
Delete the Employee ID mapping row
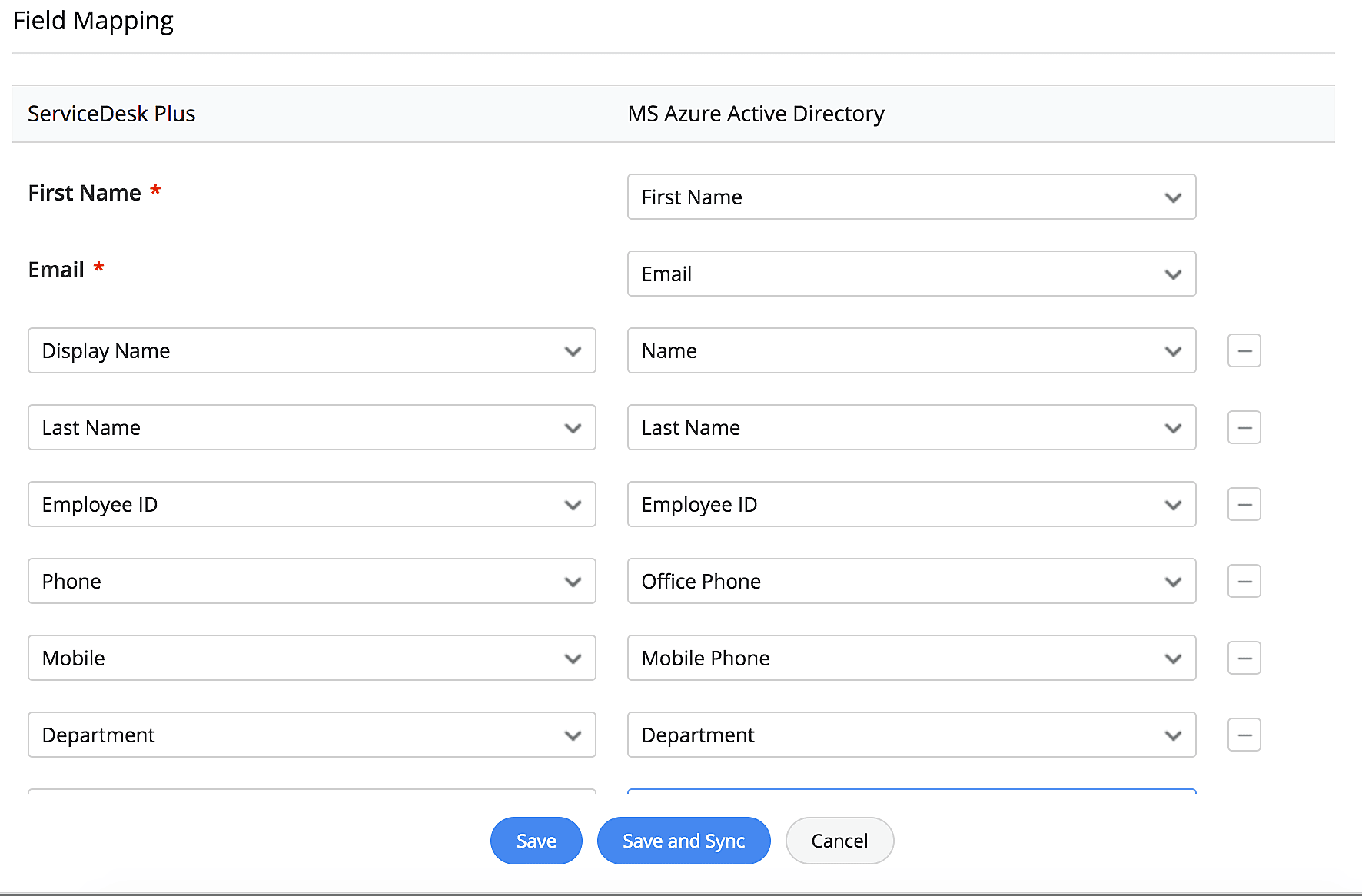click(1244, 504)
